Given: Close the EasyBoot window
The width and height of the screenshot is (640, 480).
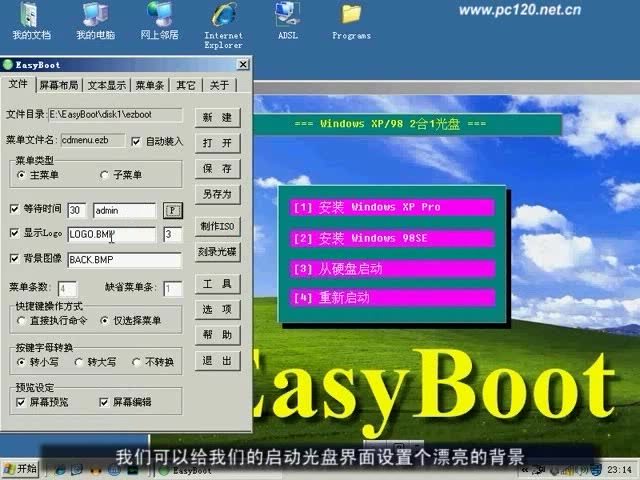Looking at the screenshot, I should (x=243, y=64).
